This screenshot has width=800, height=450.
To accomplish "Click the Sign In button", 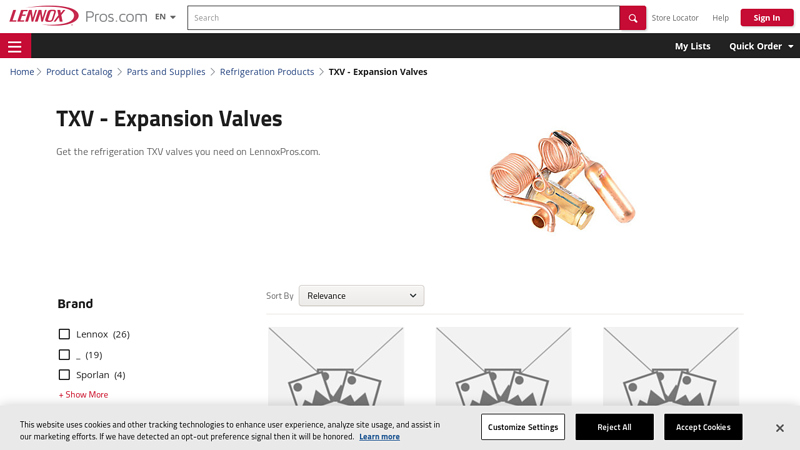I will pyautogui.click(x=766, y=18).
